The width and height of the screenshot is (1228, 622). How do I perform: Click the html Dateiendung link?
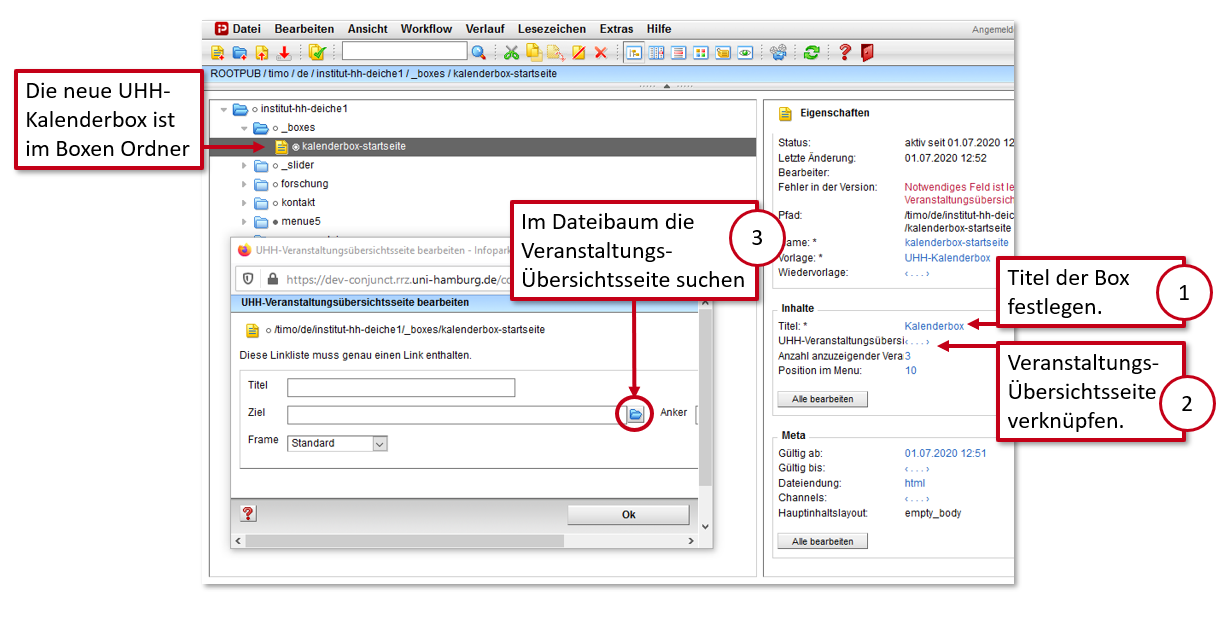pyautogui.click(x=914, y=483)
